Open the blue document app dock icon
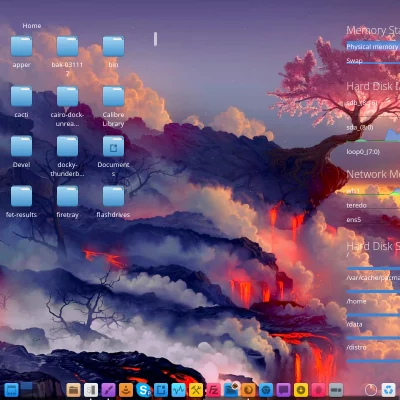The image size is (400, 400). pos(161,390)
